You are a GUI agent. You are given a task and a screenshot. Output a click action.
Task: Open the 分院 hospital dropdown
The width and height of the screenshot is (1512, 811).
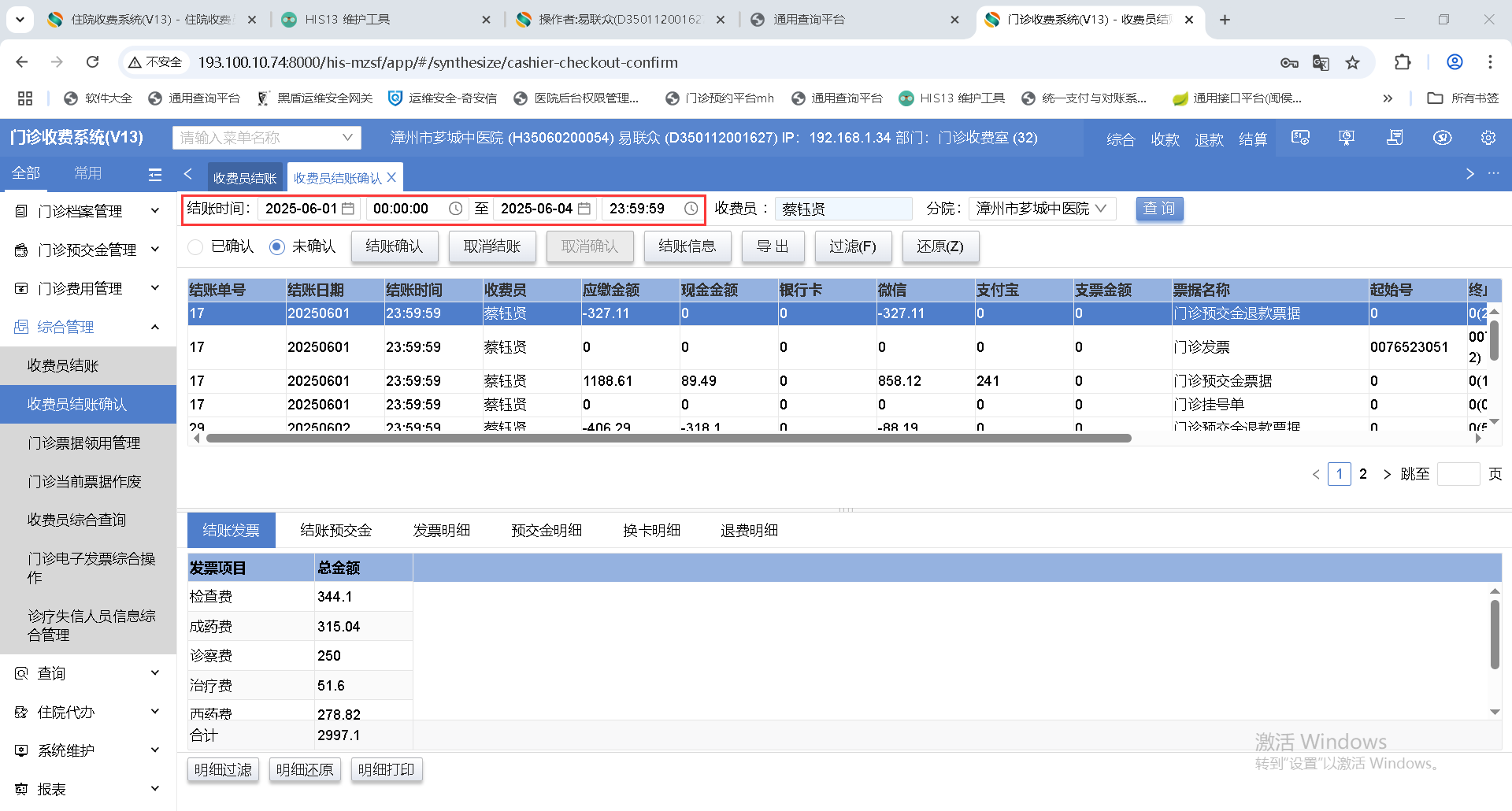[1041, 209]
